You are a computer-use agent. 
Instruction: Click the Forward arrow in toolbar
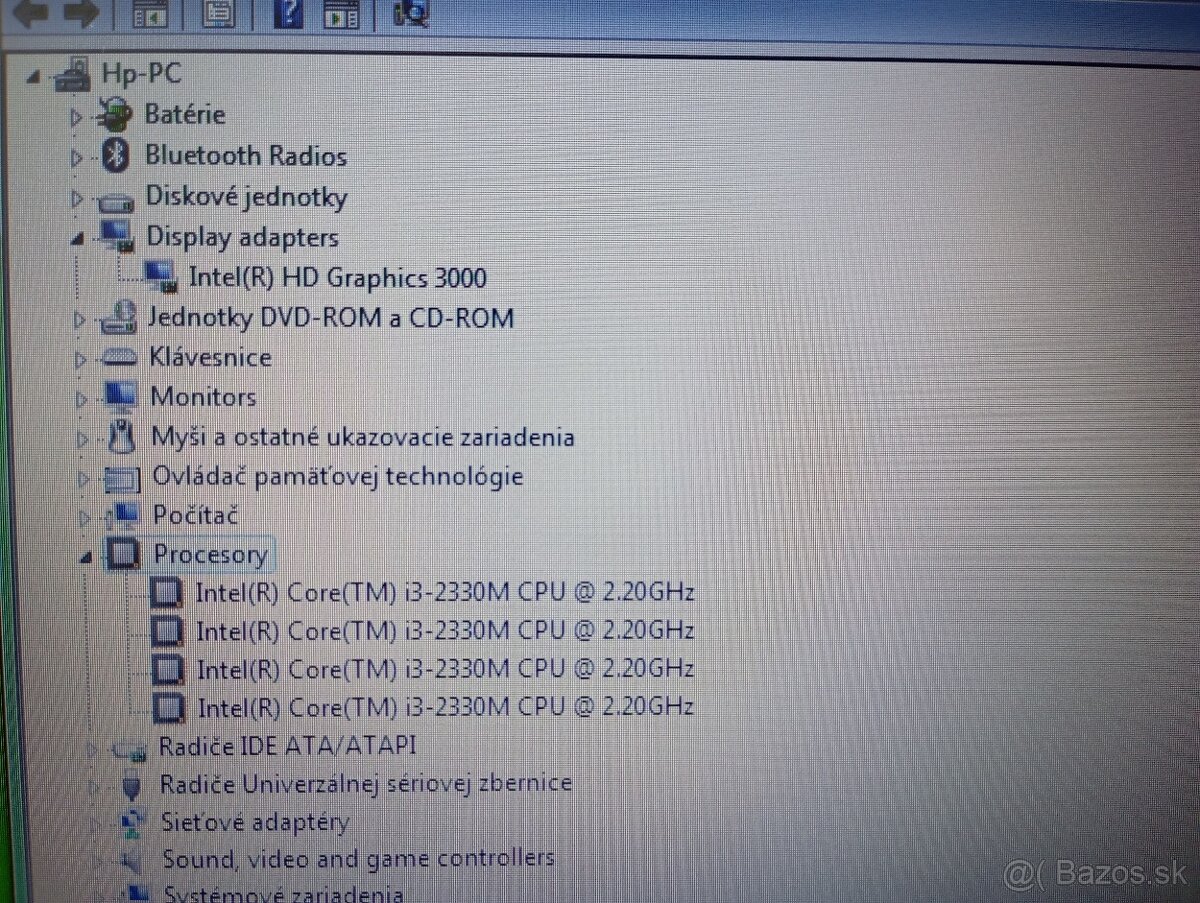[x=82, y=13]
